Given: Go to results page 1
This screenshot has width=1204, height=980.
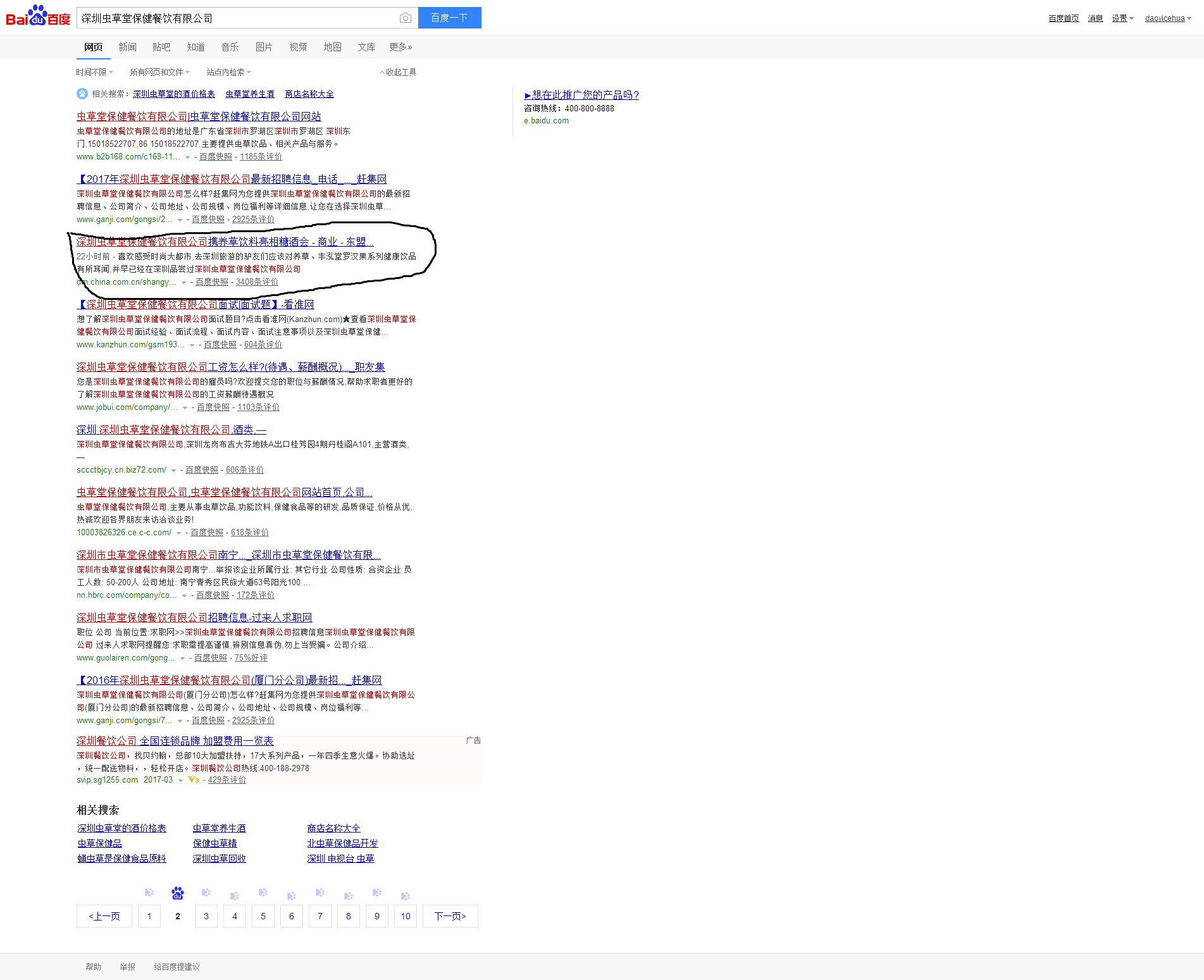Looking at the screenshot, I should pos(149,916).
